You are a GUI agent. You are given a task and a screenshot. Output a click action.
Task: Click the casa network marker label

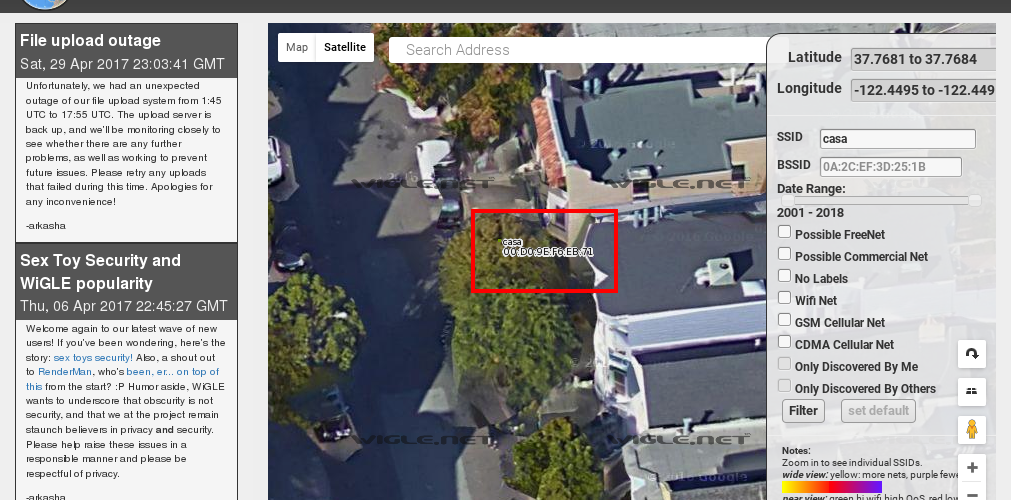[x=548, y=248]
